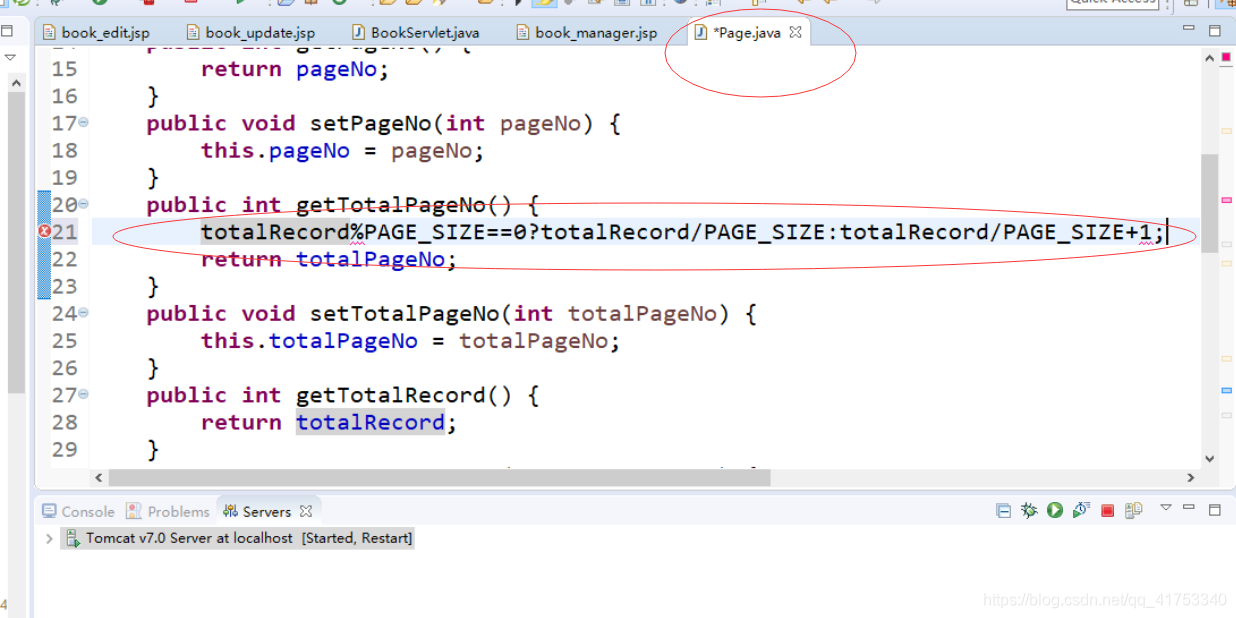Image resolution: width=1236 pixels, height=618 pixels.
Task: Click line number 15 in the gutter
Action: point(65,69)
